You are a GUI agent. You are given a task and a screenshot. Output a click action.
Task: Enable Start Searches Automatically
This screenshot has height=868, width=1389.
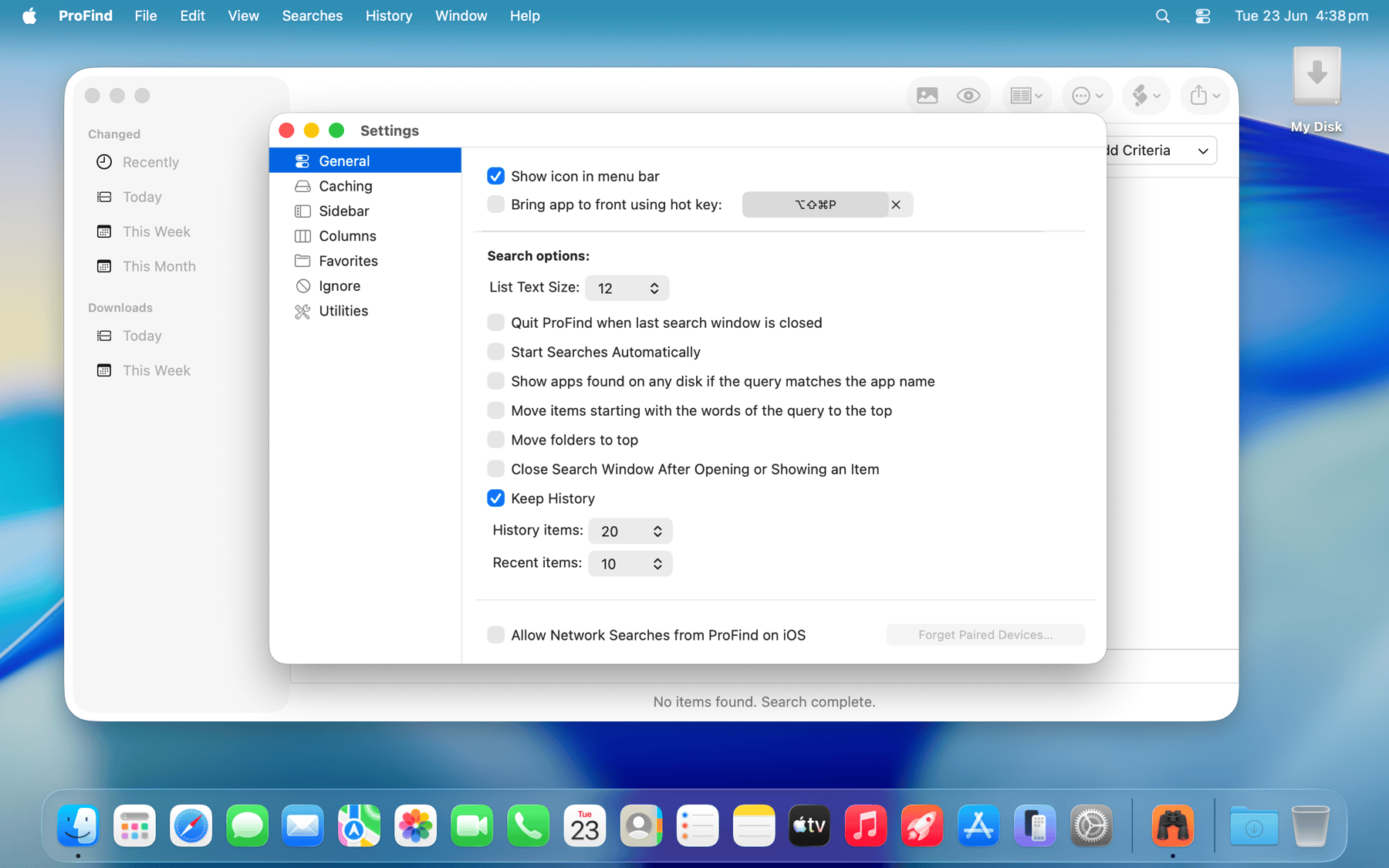(495, 352)
